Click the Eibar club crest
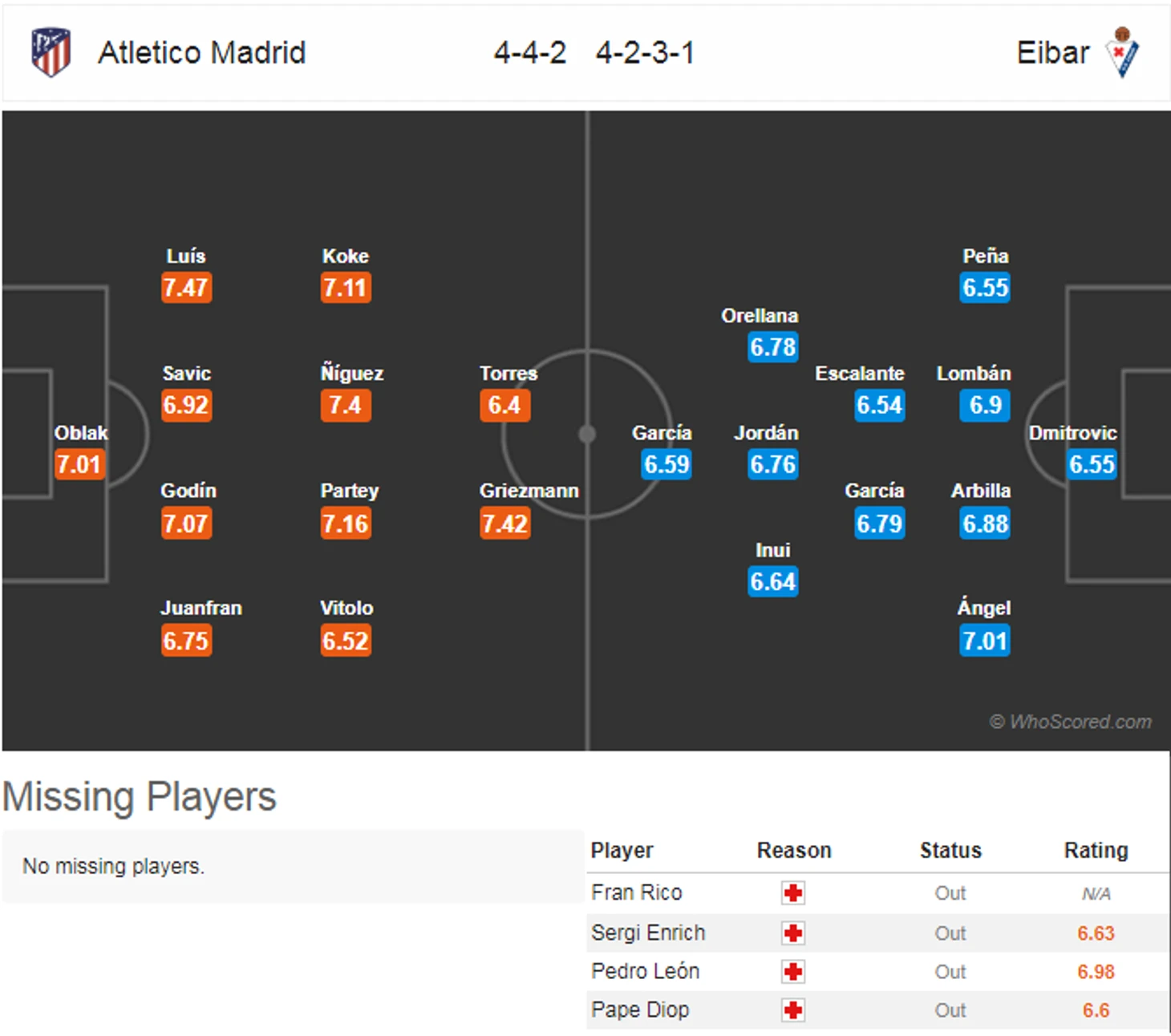Screen dimensions: 1171x1036 pos(1123,52)
